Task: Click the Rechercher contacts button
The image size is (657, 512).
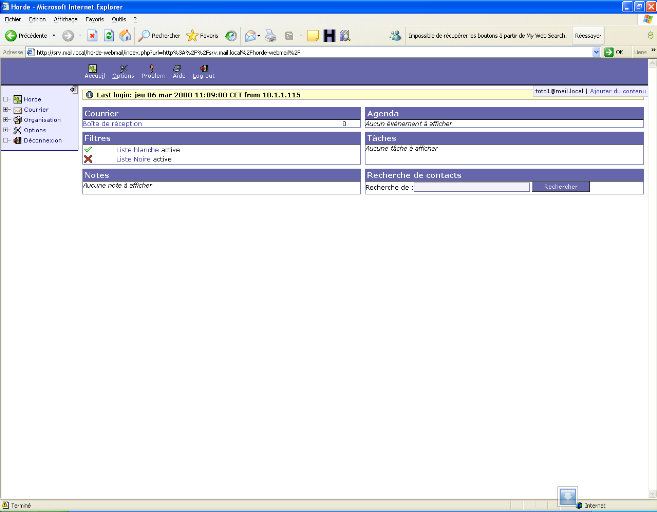Action: pos(561,187)
